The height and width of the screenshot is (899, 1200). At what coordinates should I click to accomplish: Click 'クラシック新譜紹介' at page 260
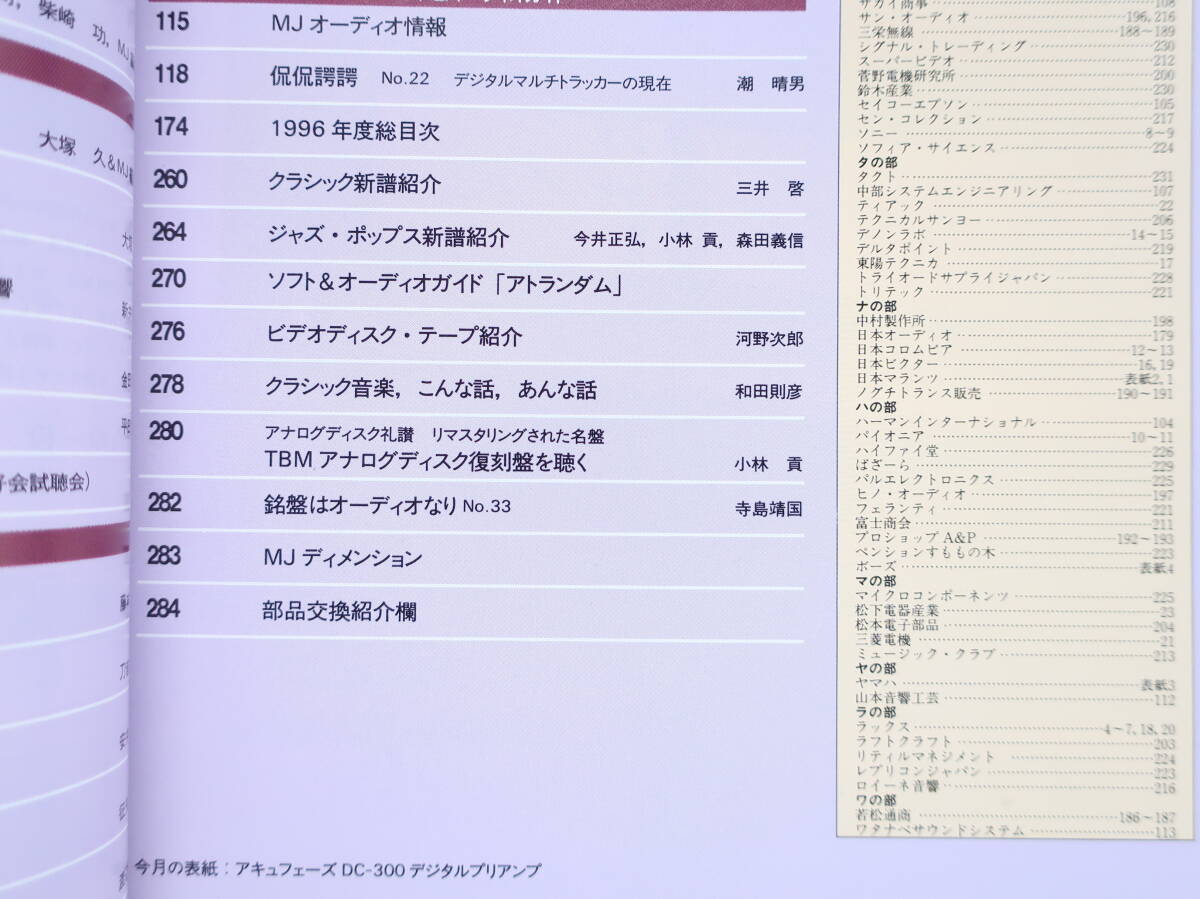click(x=355, y=184)
